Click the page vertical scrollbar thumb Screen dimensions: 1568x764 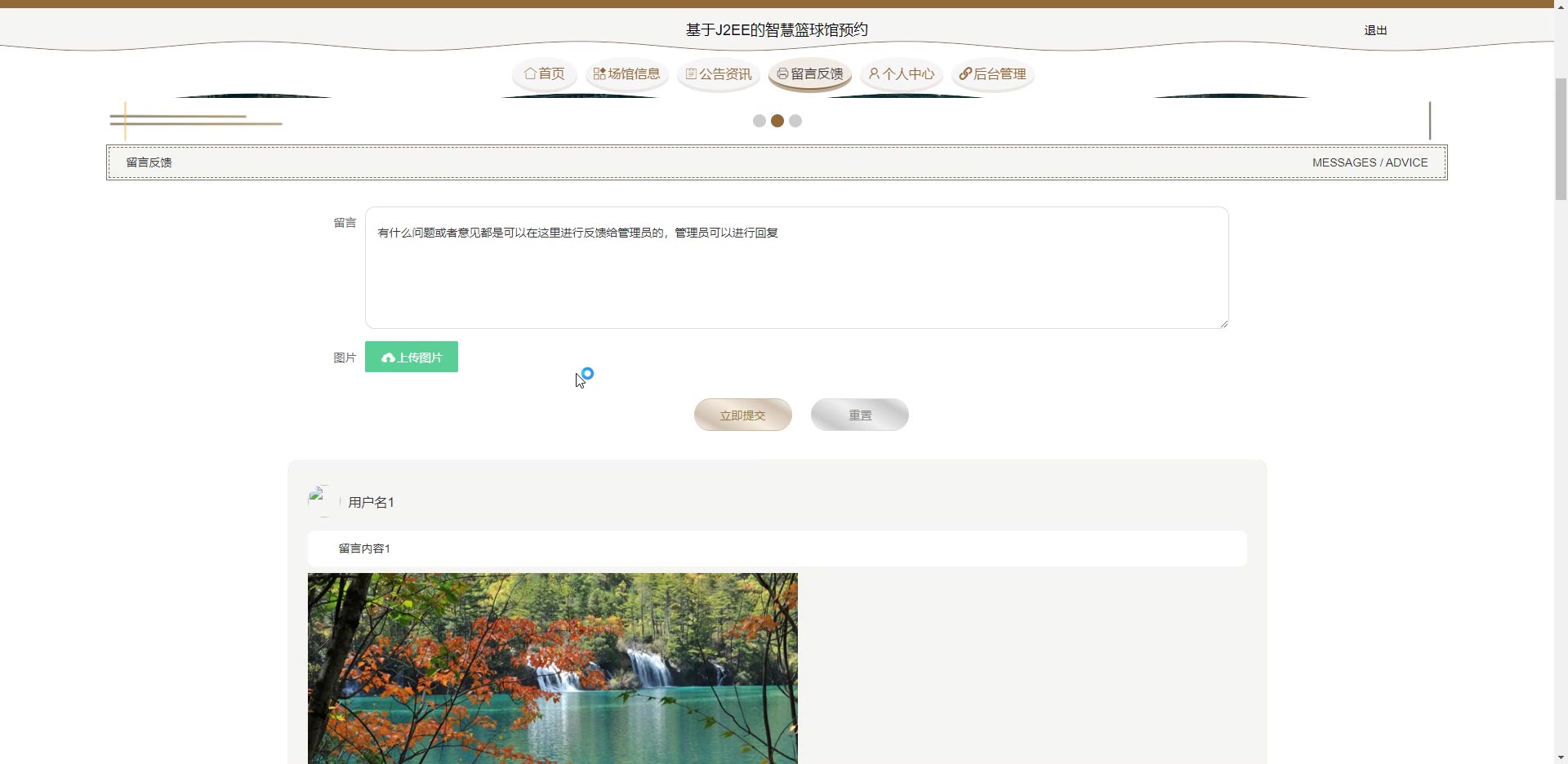(x=1561, y=139)
